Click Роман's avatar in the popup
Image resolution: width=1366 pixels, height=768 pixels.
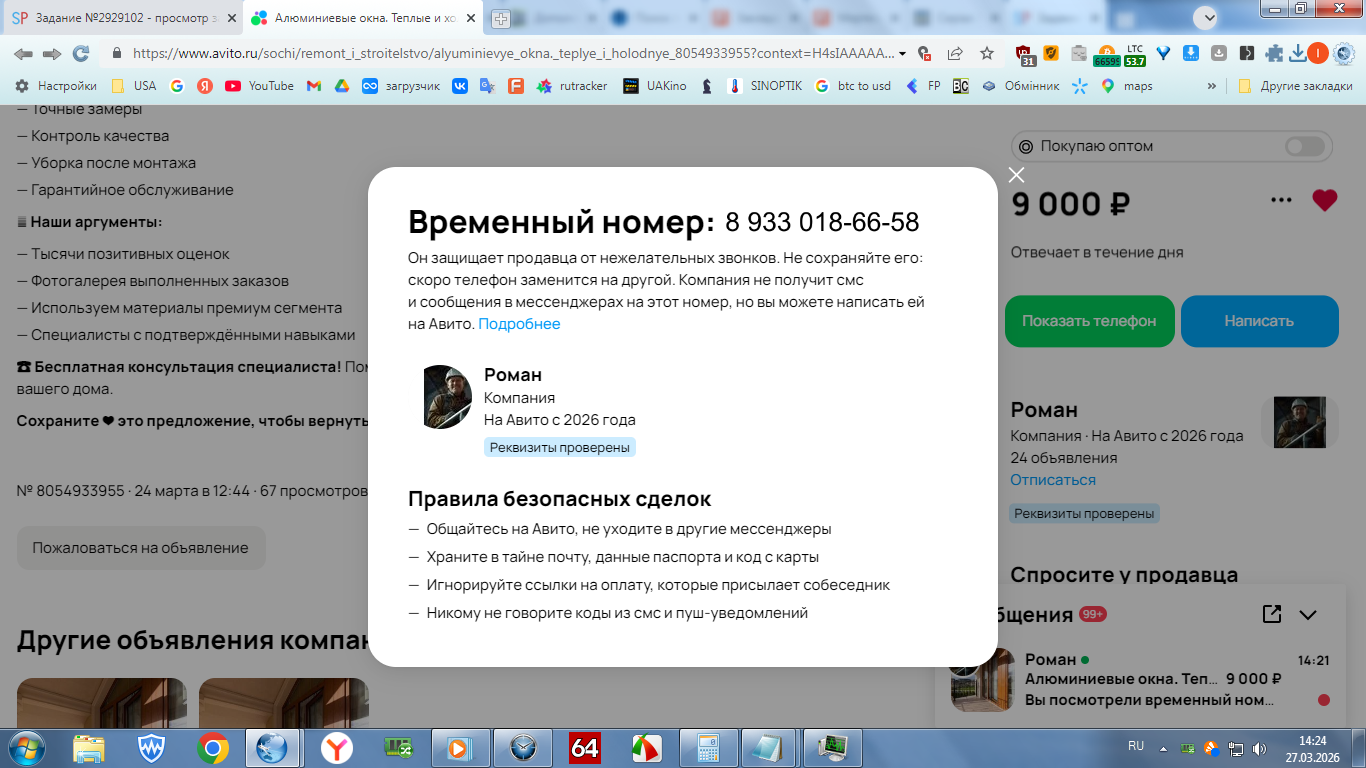click(x=447, y=397)
